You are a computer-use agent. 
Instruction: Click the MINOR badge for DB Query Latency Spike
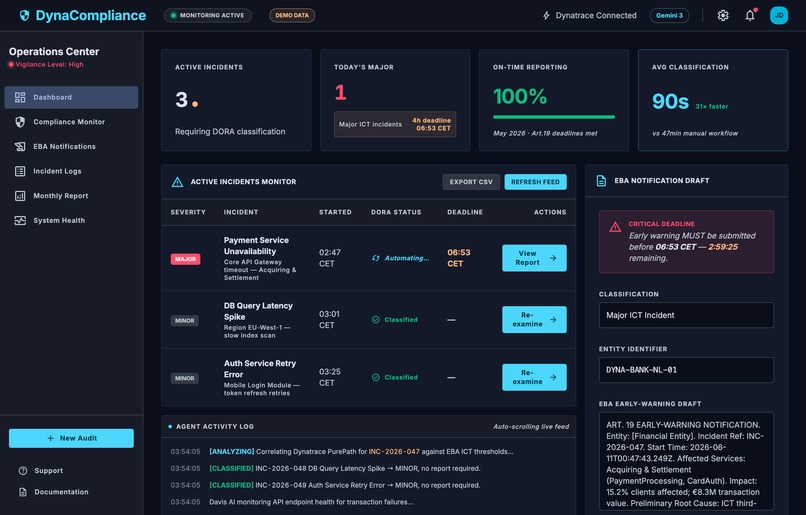tap(185, 321)
